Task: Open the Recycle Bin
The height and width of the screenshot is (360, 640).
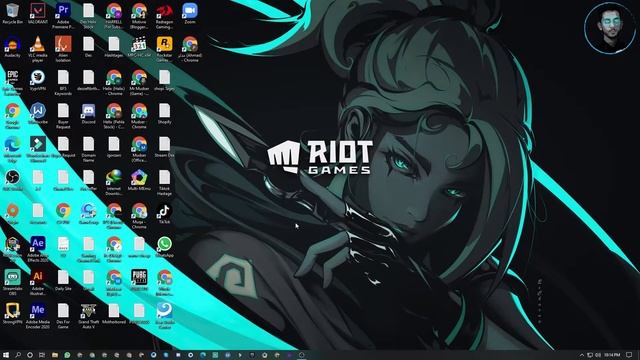Action: (12, 13)
